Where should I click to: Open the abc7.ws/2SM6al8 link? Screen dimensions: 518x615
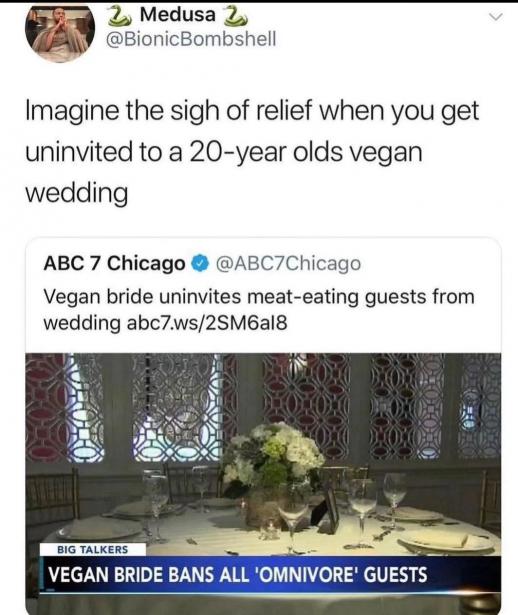pos(207,323)
